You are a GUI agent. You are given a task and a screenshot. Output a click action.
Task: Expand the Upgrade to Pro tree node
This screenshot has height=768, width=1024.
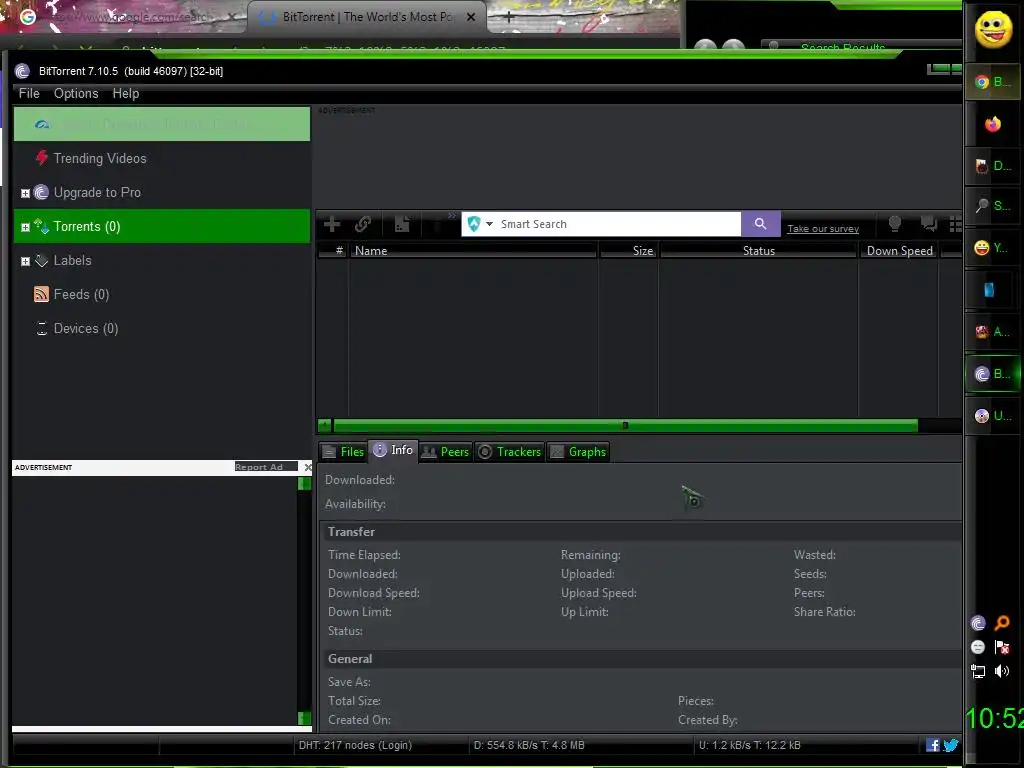(25, 193)
